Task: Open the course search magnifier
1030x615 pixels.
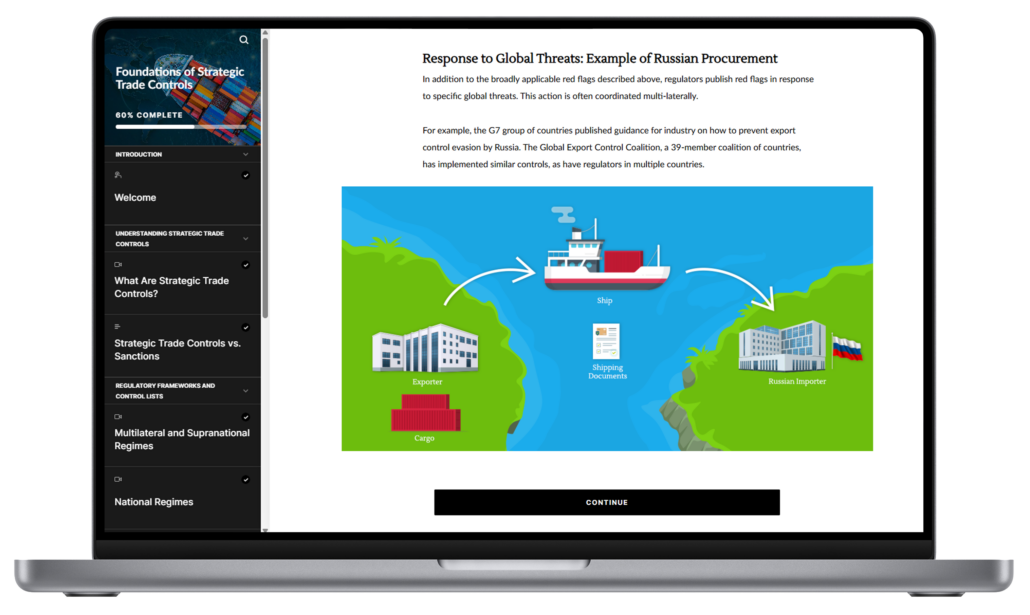Action: pyautogui.click(x=244, y=39)
